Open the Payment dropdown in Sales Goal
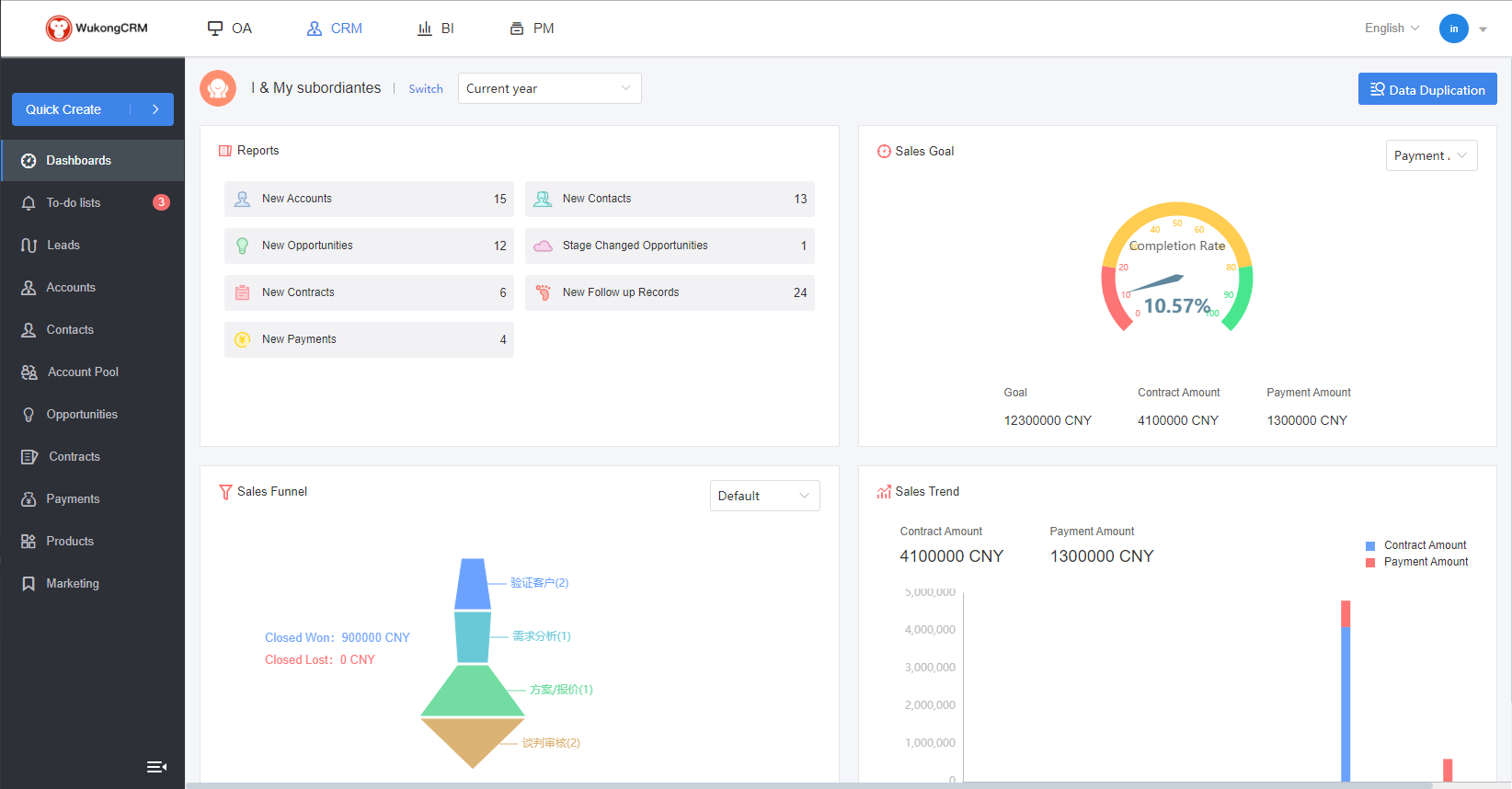1512x789 pixels. tap(1431, 155)
